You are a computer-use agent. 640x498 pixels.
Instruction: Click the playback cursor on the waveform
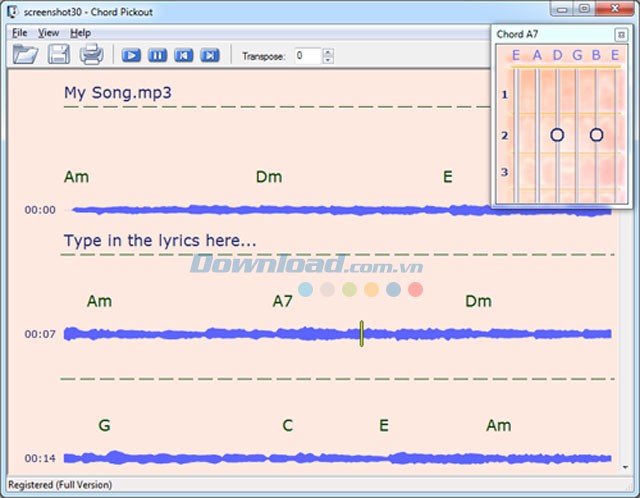point(361,334)
